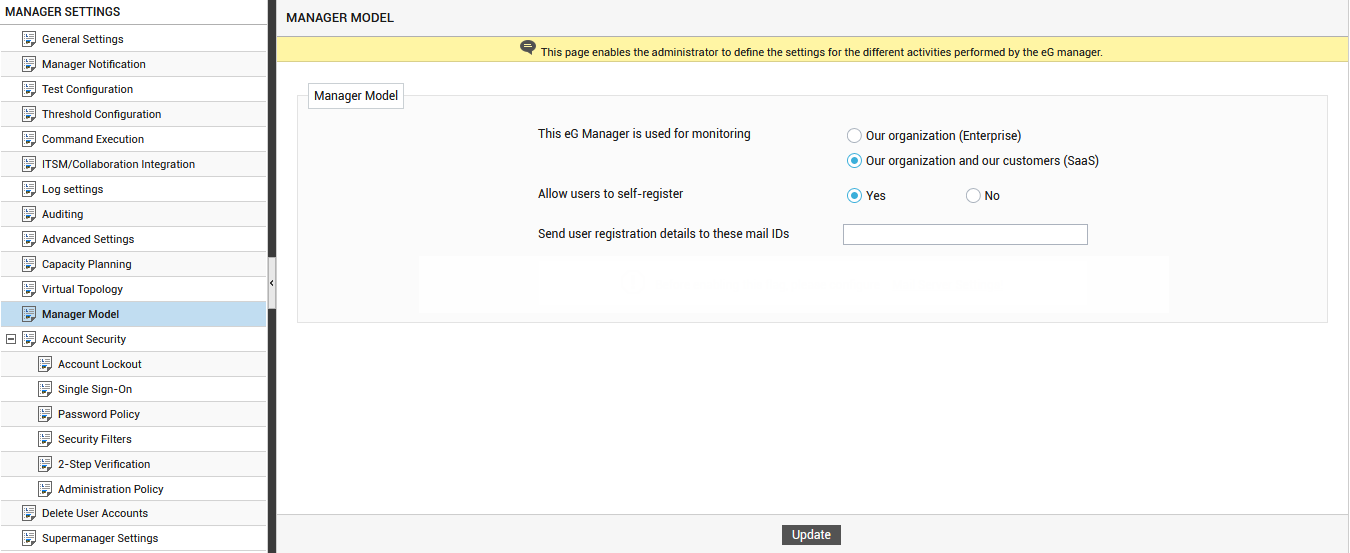
Task: Click the Test Configuration page icon
Action: pos(29,89)
